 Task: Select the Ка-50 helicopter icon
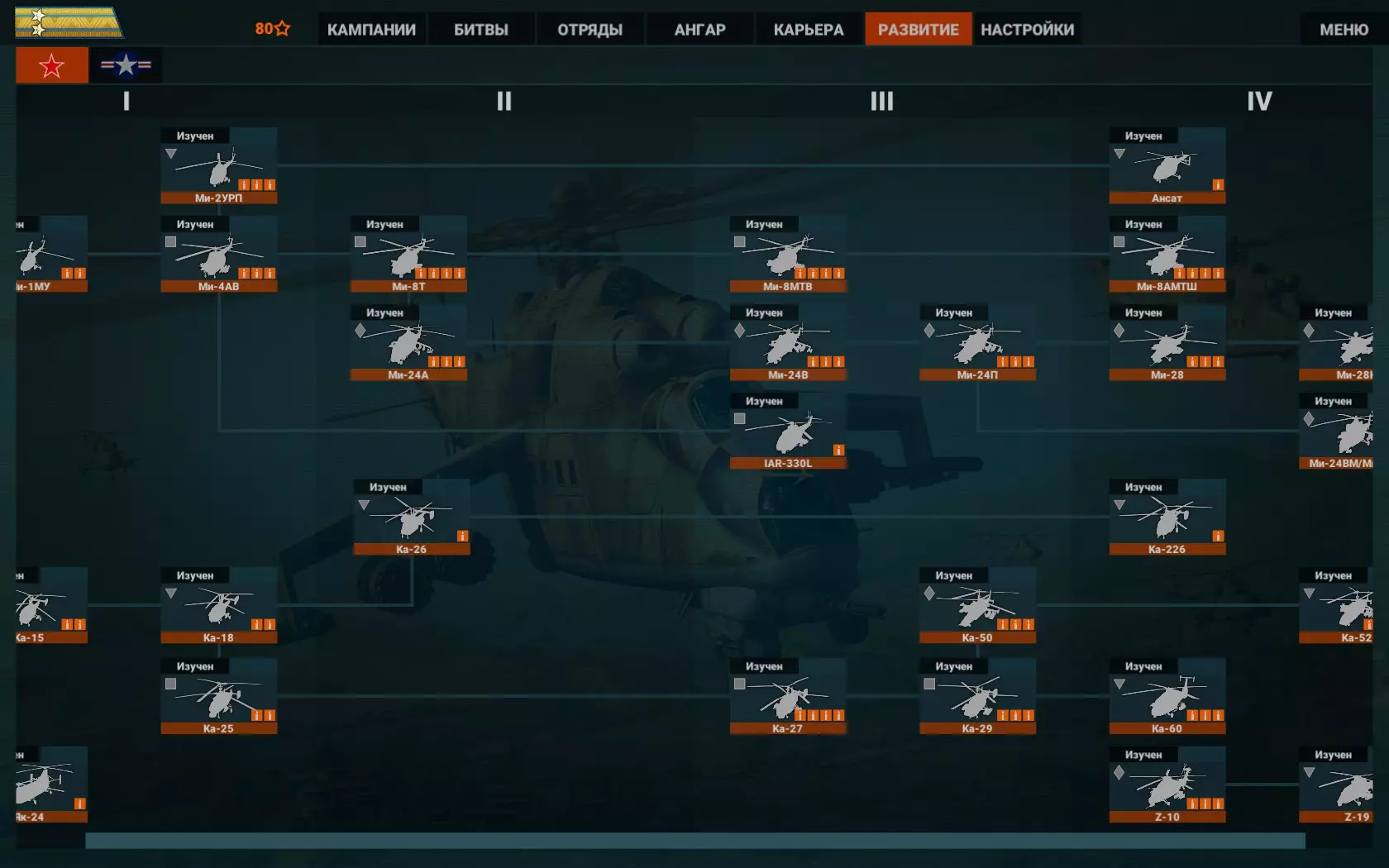tap(977, 608)
